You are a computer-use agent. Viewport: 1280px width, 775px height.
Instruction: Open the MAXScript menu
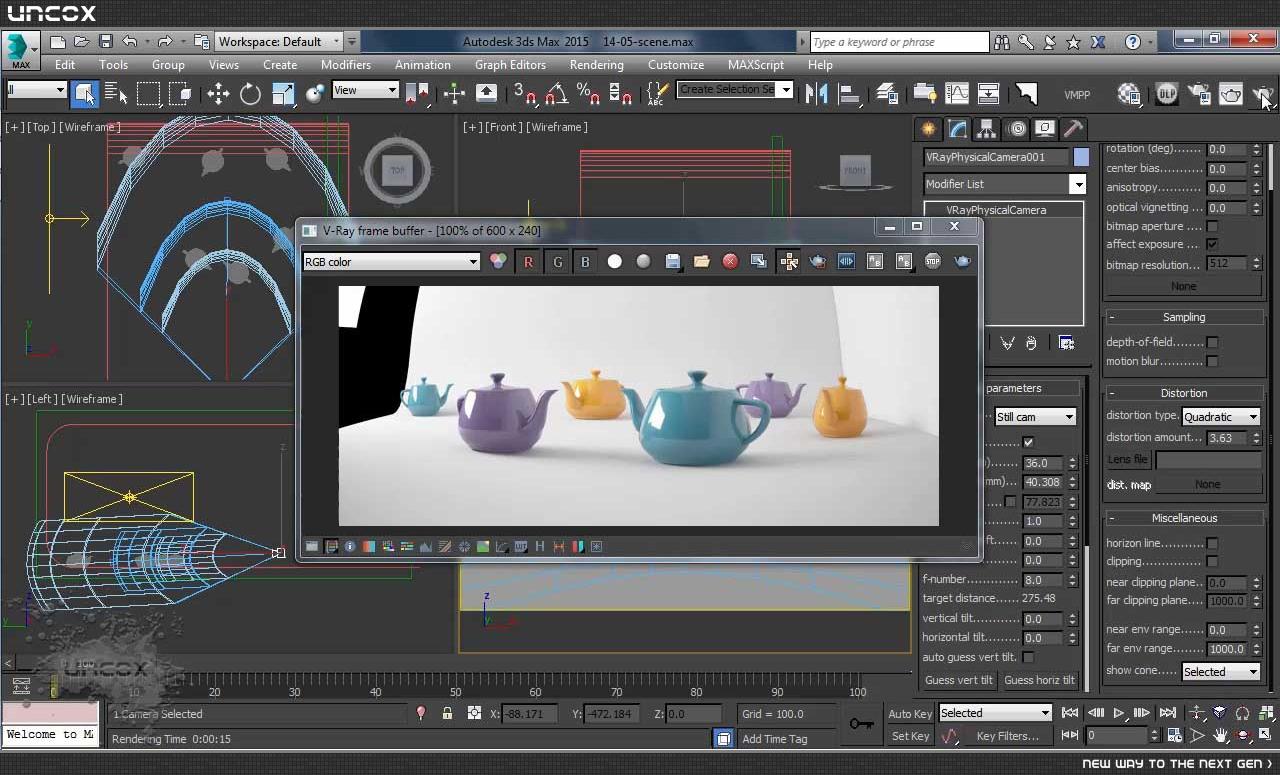[756, 64]
